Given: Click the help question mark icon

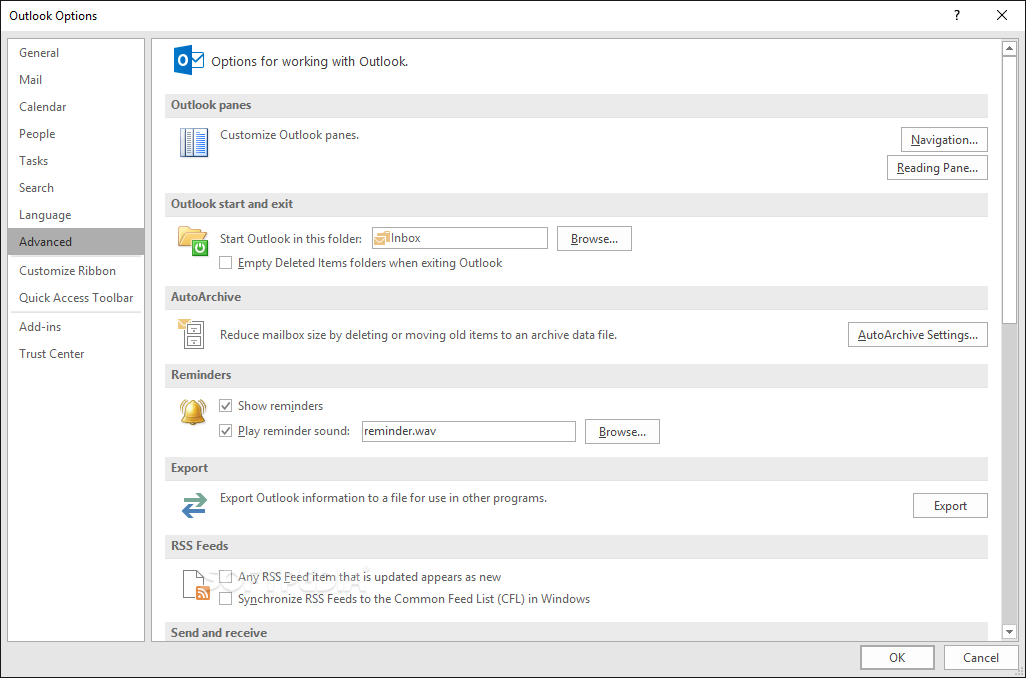Looking at the screenshot, I should click(957, 16).
